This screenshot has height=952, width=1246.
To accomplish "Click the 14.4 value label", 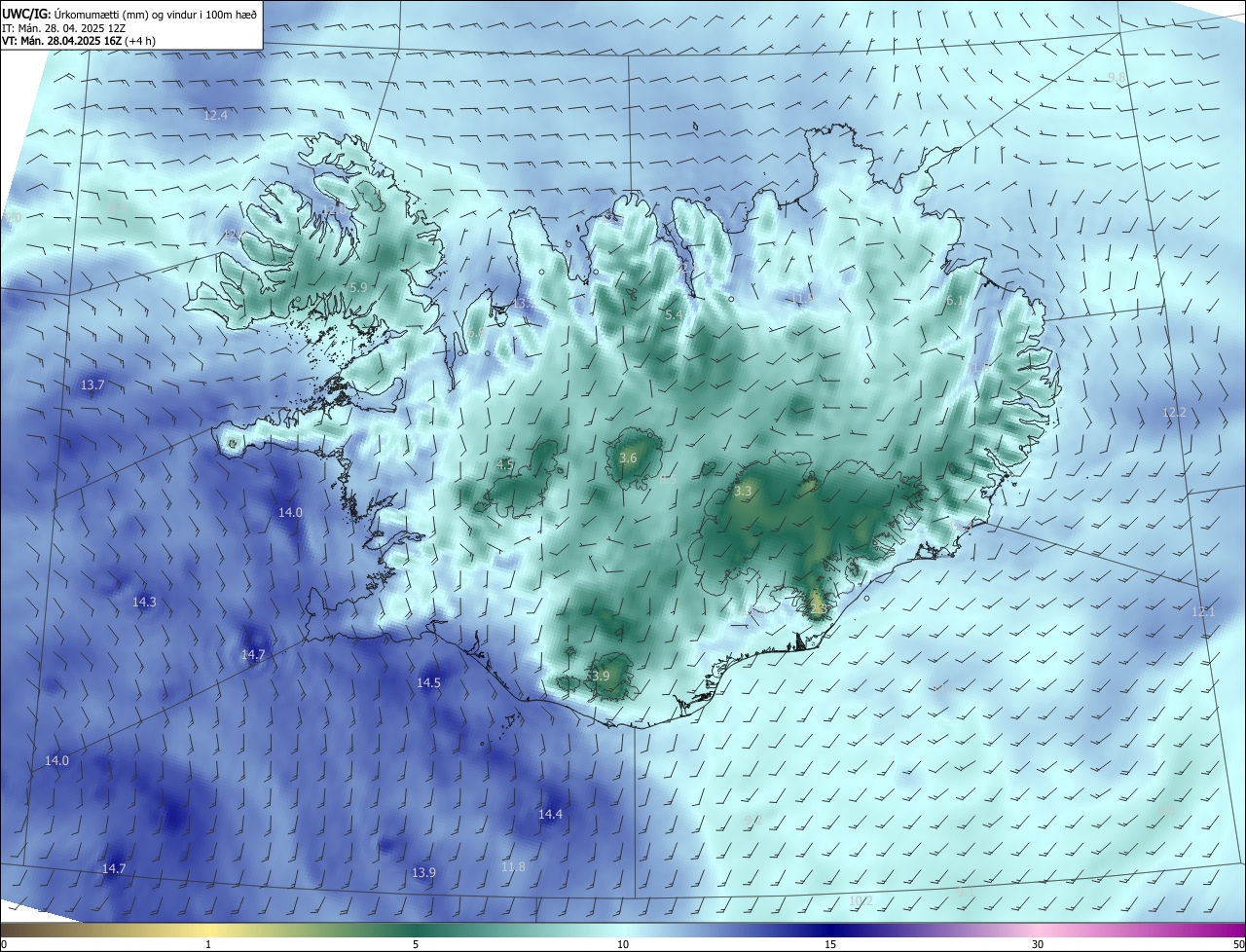I will tap(550, 814).
